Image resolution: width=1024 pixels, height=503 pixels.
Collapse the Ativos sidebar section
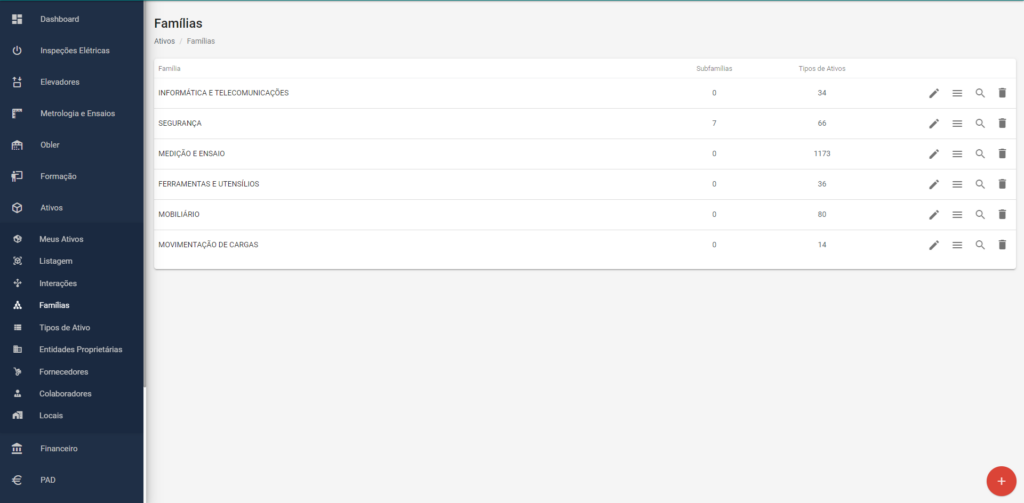72,208
